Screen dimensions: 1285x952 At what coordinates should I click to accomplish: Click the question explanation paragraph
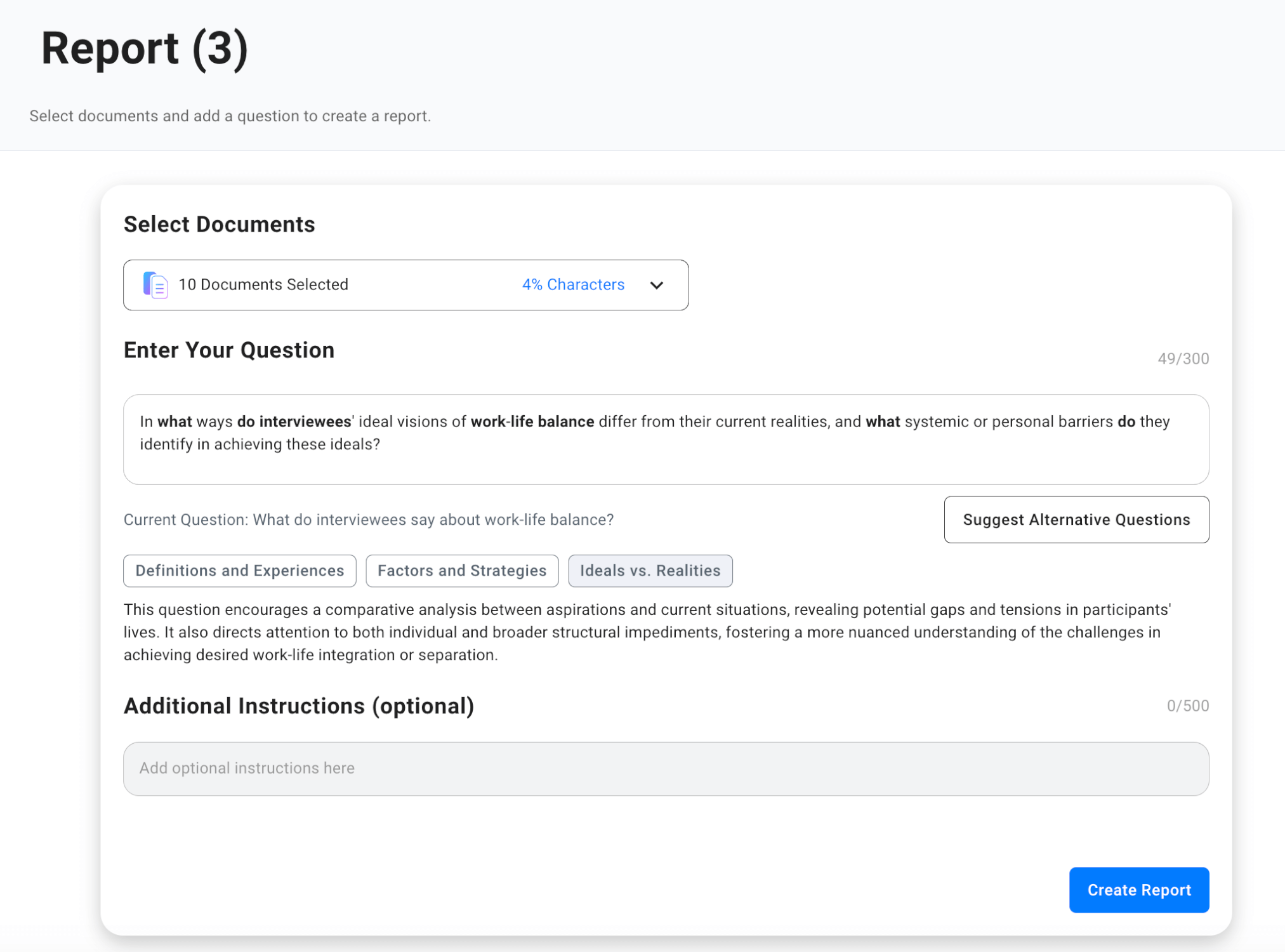click(x=647, y=632)
